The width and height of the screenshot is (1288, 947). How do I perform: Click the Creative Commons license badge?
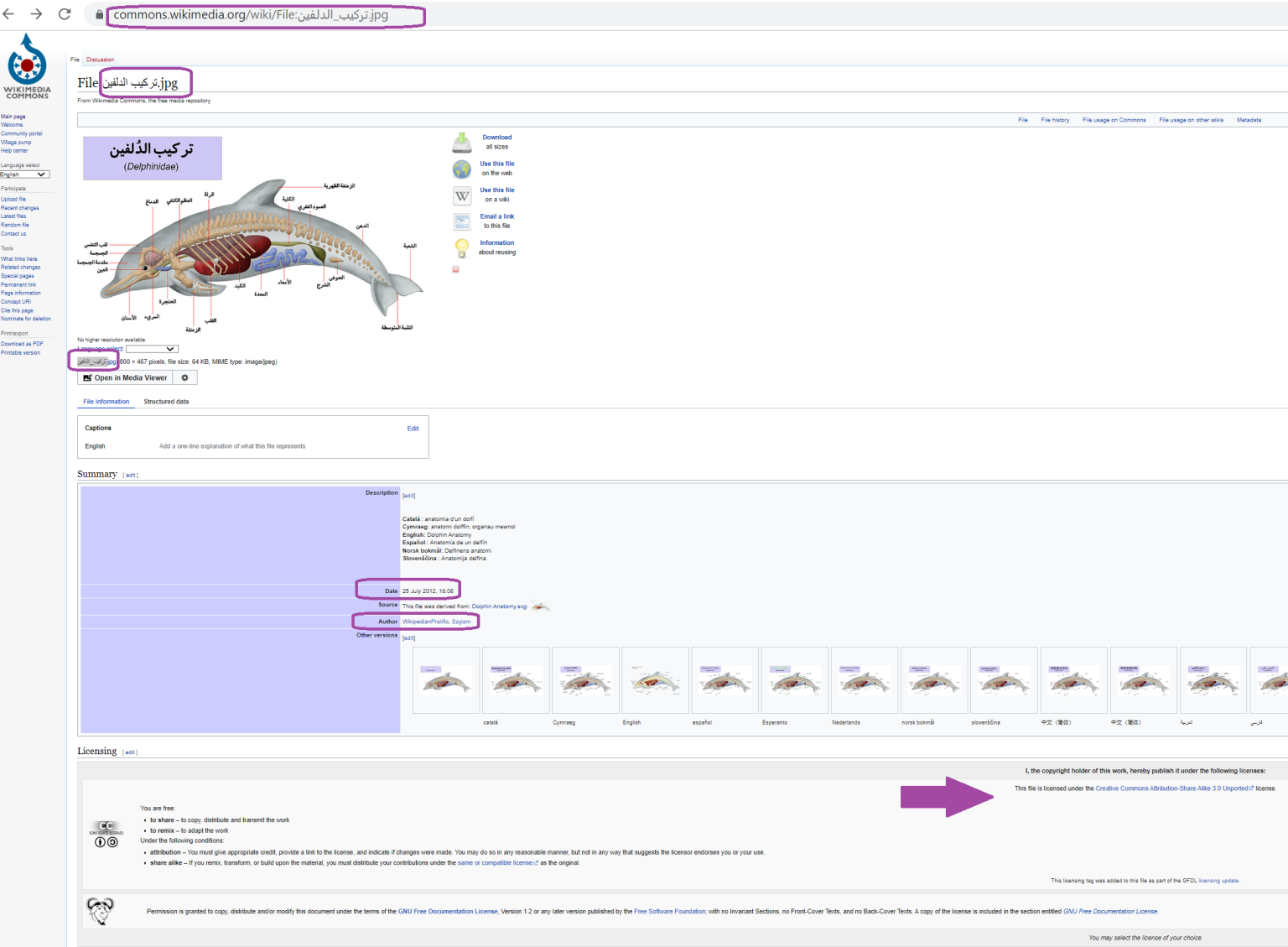point(106,834)
